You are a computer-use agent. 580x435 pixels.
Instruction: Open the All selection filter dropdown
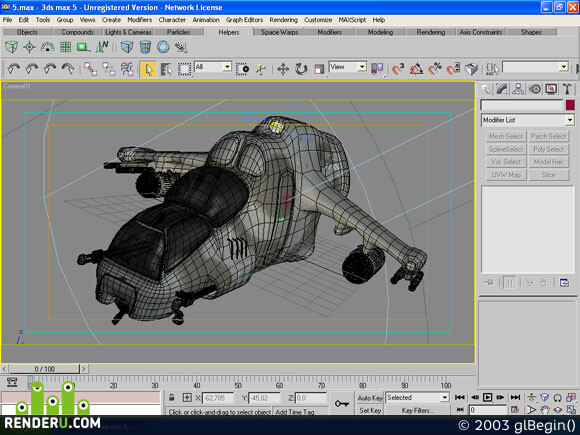pos(213,67)
